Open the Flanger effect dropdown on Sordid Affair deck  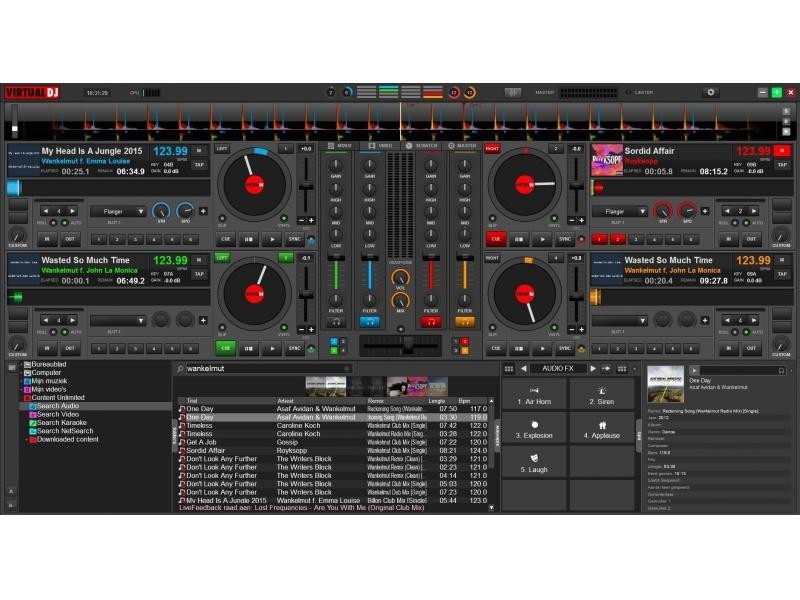point(619,211)
